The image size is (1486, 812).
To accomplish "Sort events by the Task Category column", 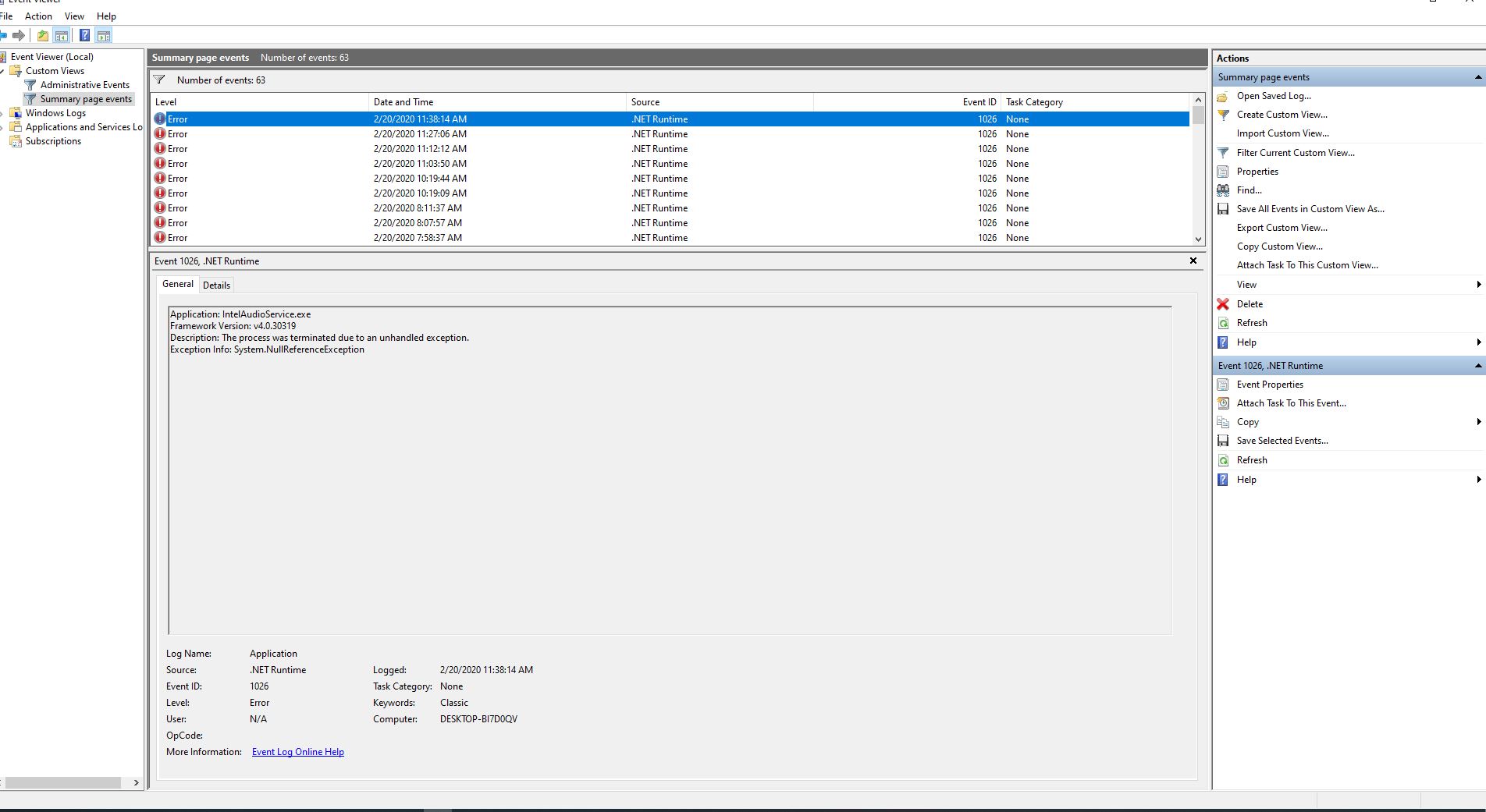I will tap(1095, 102).
